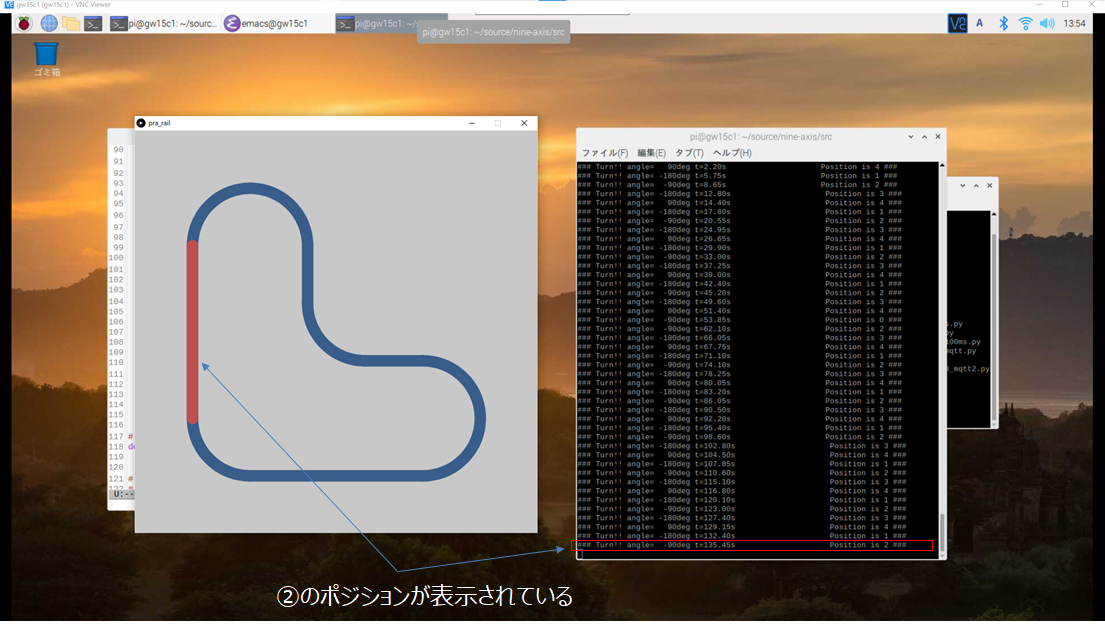Open the ヘルプ(H) menu in terminal
The width and height of the screenshot is (1105, 625).
coord(732,153)
